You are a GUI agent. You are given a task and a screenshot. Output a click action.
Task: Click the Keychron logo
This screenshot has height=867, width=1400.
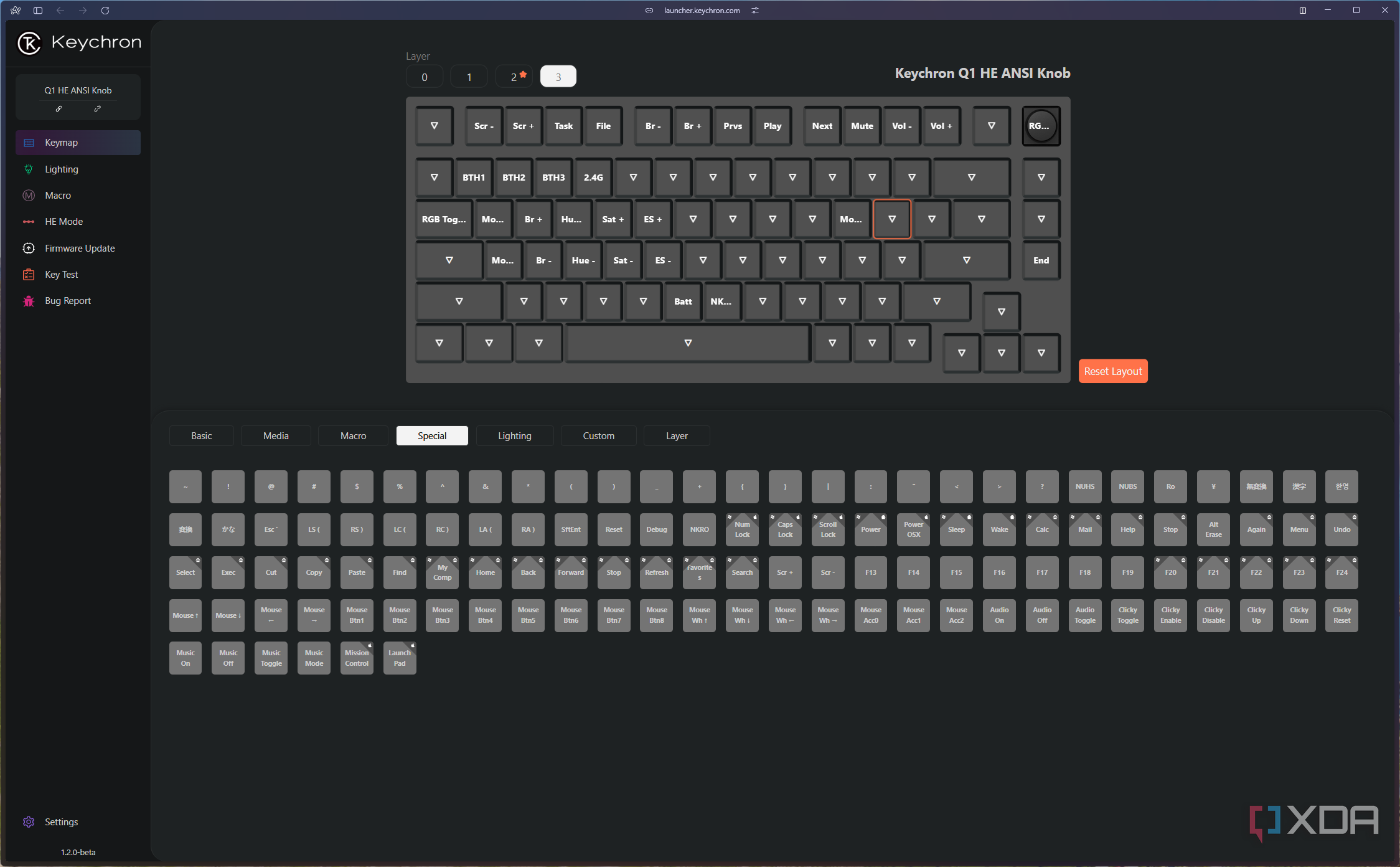click(79, 42)
